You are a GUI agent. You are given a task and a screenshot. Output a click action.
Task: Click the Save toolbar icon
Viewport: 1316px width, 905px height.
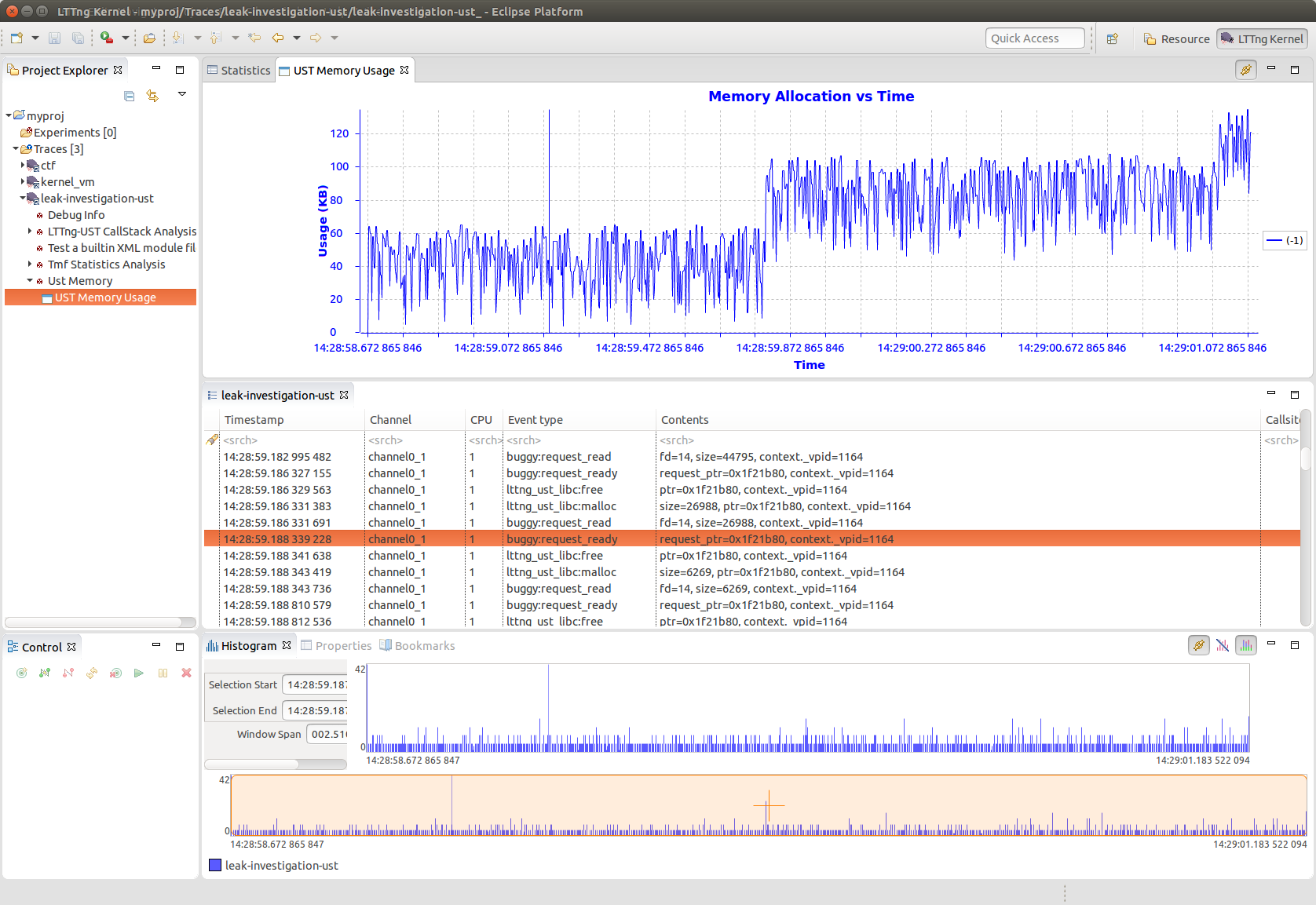pyautogui.click(x=54, y=38)
